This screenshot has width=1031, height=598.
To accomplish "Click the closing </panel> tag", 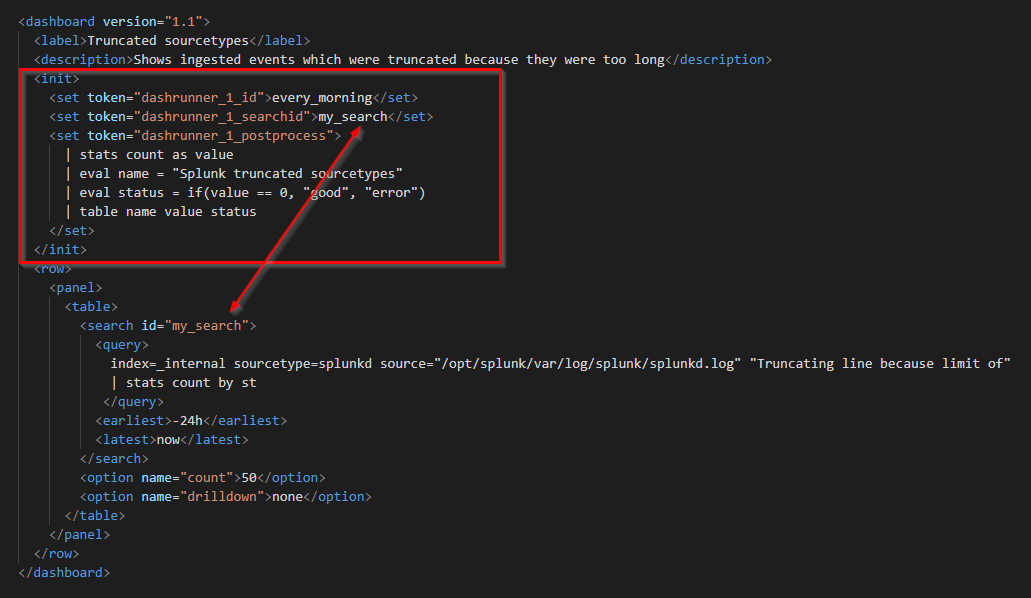I will coord(80,536).
